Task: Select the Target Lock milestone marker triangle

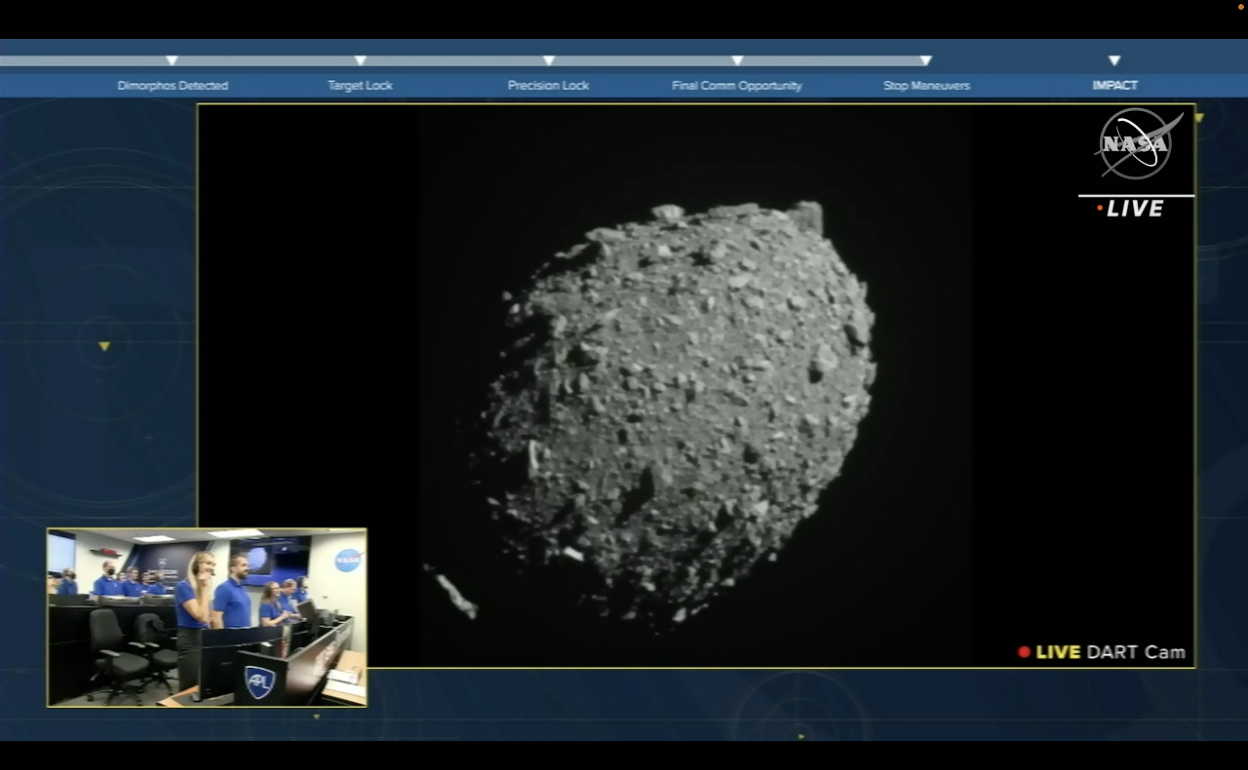Action: click(x=360, y=61)
